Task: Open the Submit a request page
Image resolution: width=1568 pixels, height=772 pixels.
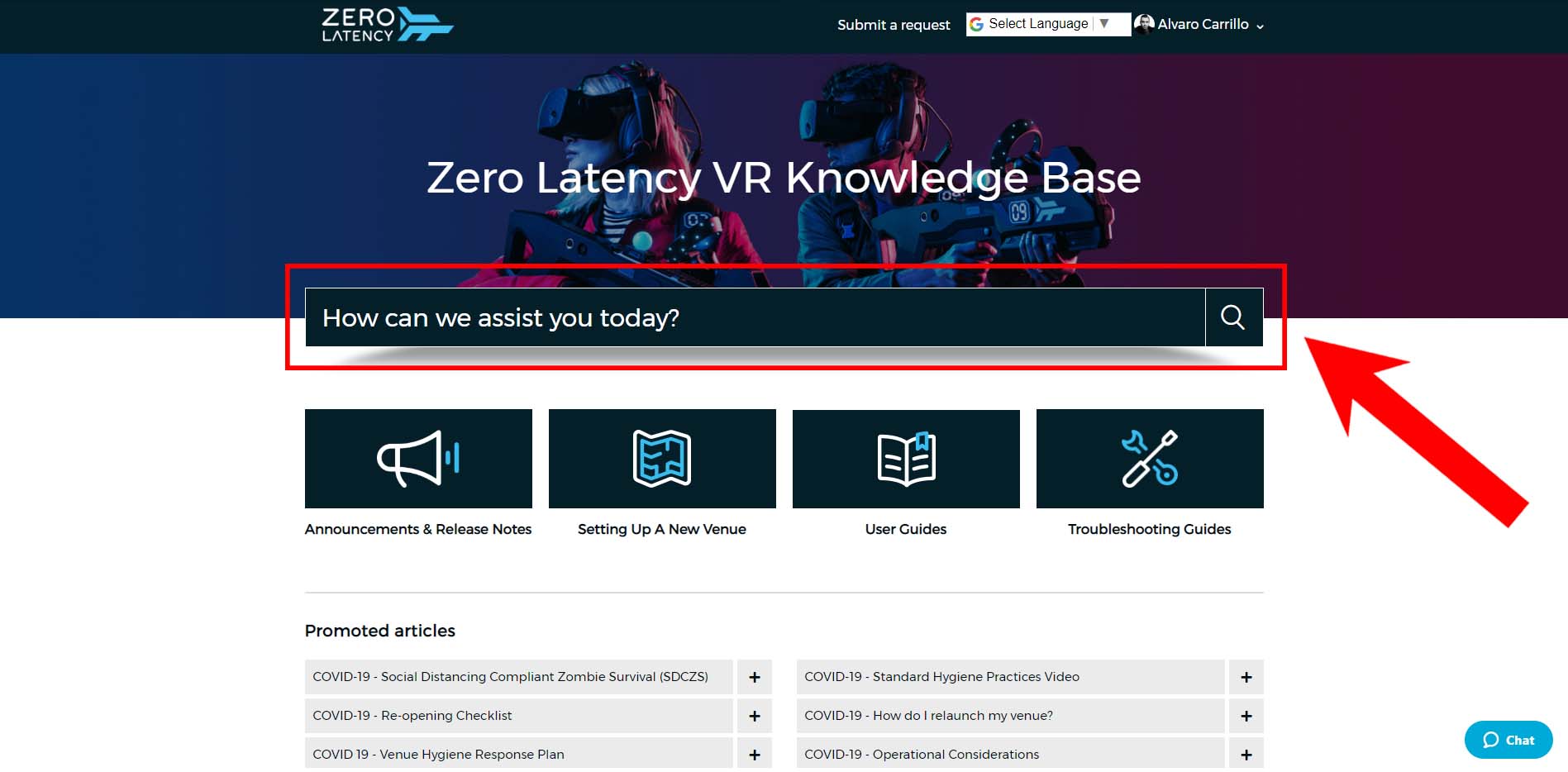Action: 894,25
